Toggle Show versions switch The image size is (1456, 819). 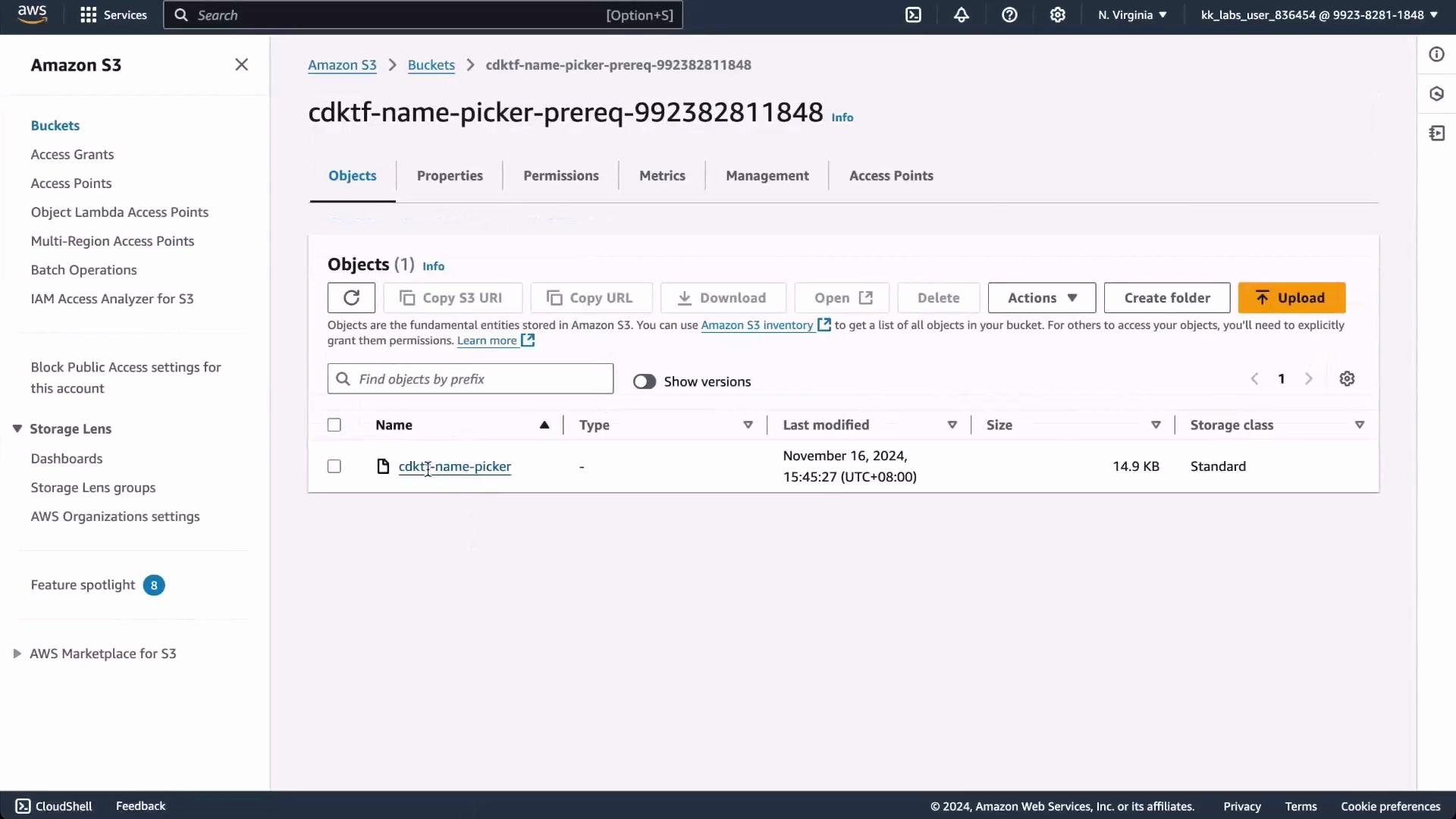point(645,382)
